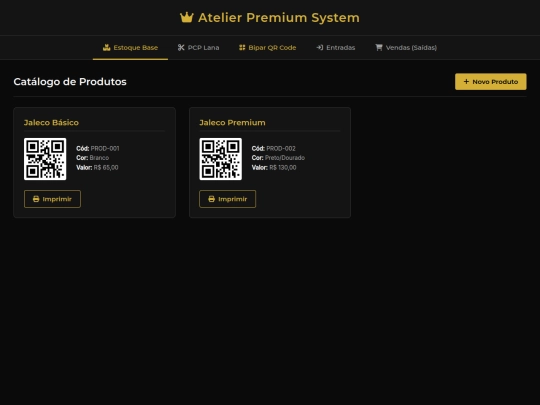Open the Estoque Base tab
This screenshot has height=405, width=540.
pyautogui.click(x=130, y=48)
